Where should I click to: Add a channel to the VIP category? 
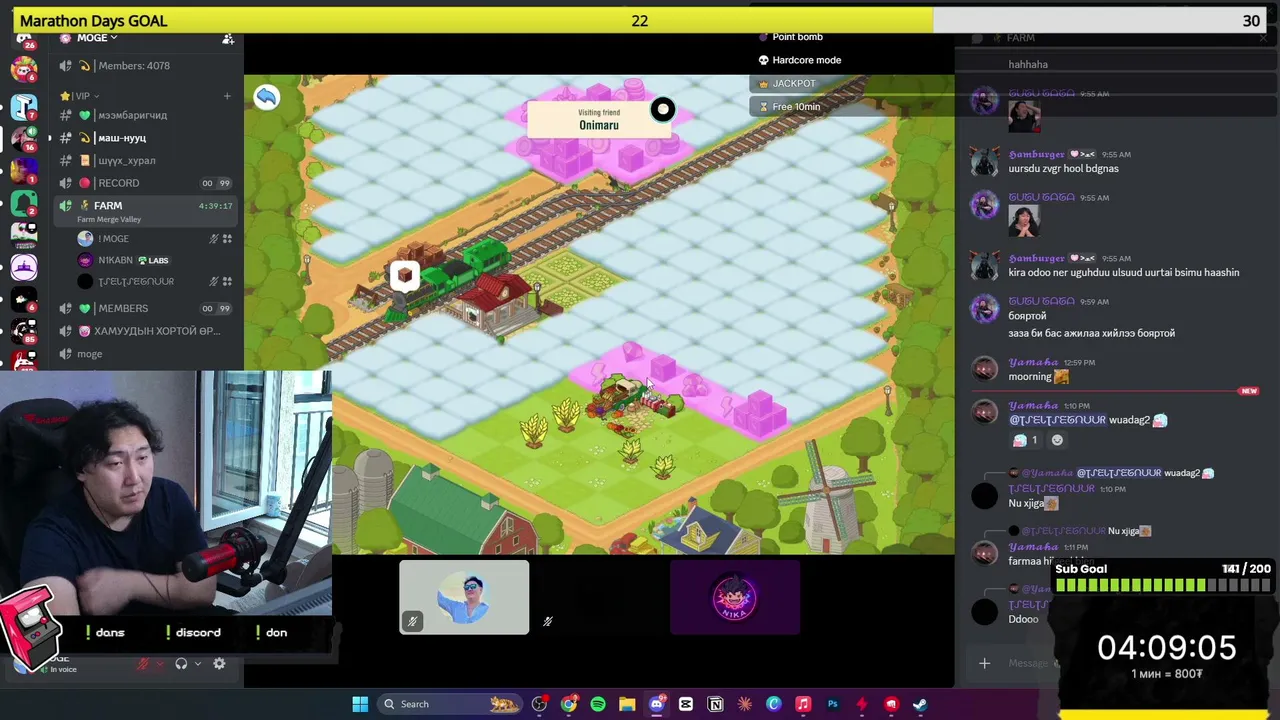pos(227,96)
